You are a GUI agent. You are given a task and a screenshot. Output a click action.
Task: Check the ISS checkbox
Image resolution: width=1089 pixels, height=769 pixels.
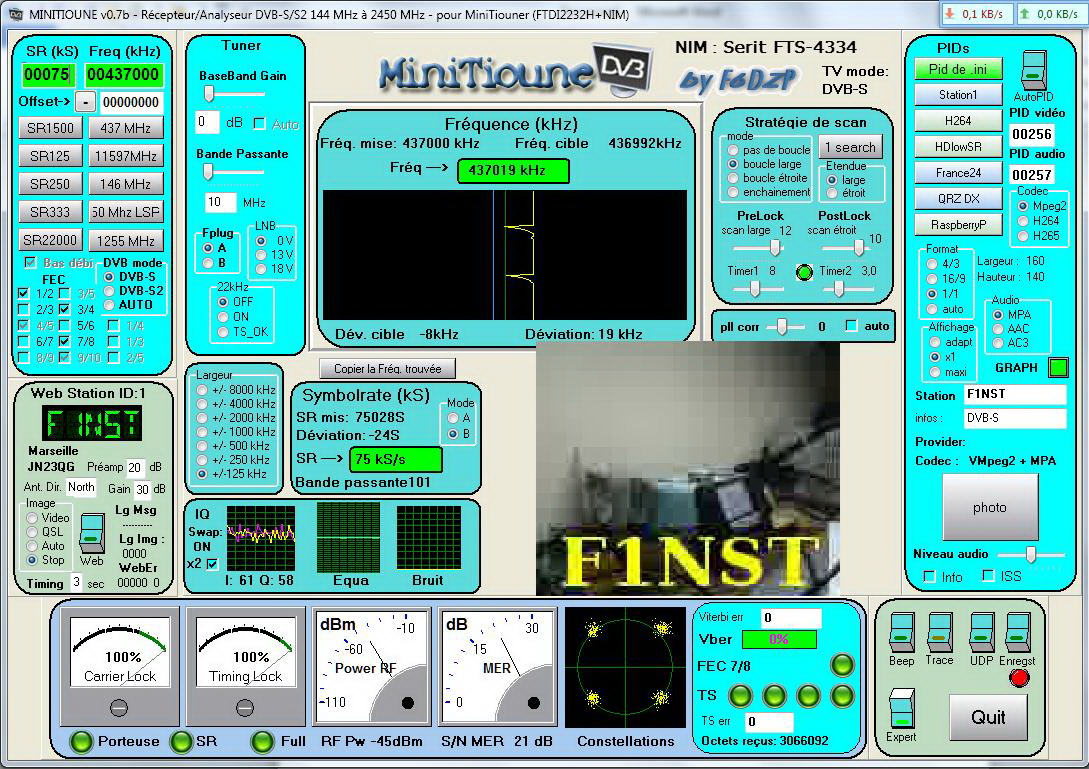click(x=988, y=576)
